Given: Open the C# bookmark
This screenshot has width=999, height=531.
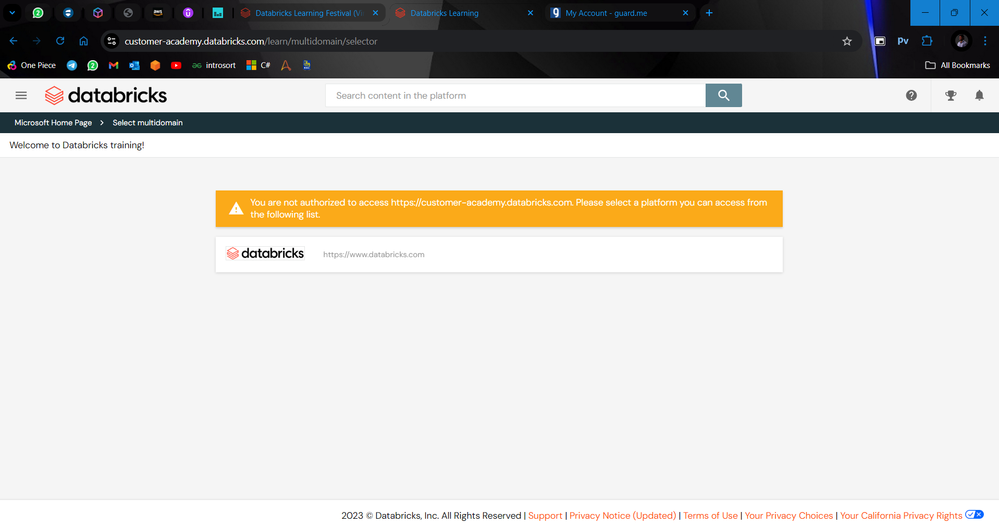Looking at the screenshot, I should tap(258, 65).
